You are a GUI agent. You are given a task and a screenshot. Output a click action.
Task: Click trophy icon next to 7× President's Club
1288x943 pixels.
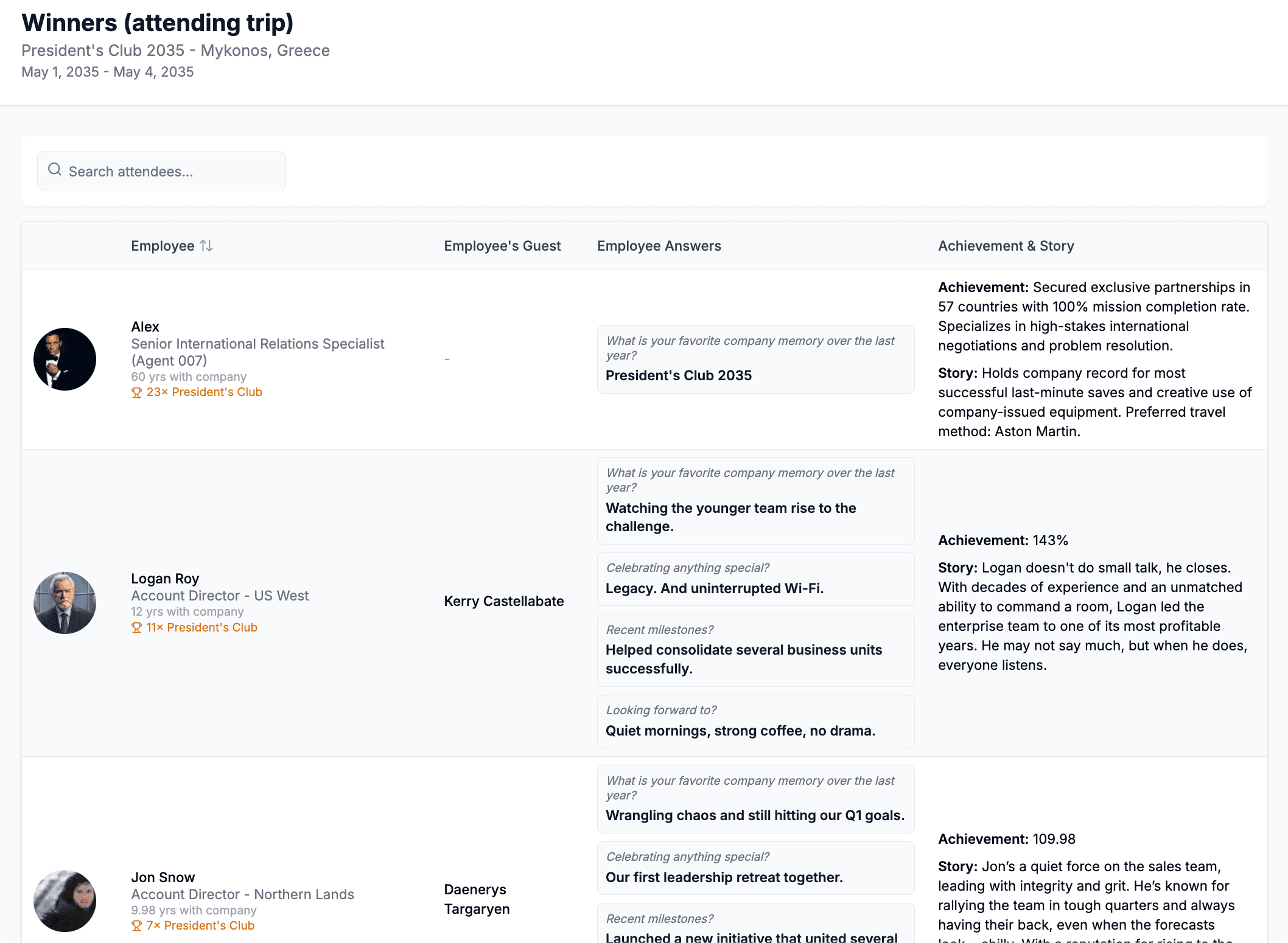[x=136, y=926]
